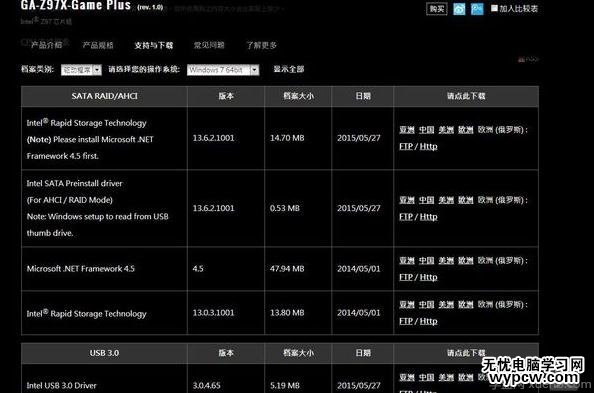
Task: Click the blue share icon beside 加入比较表 checkbox
Action: [477, 9]
